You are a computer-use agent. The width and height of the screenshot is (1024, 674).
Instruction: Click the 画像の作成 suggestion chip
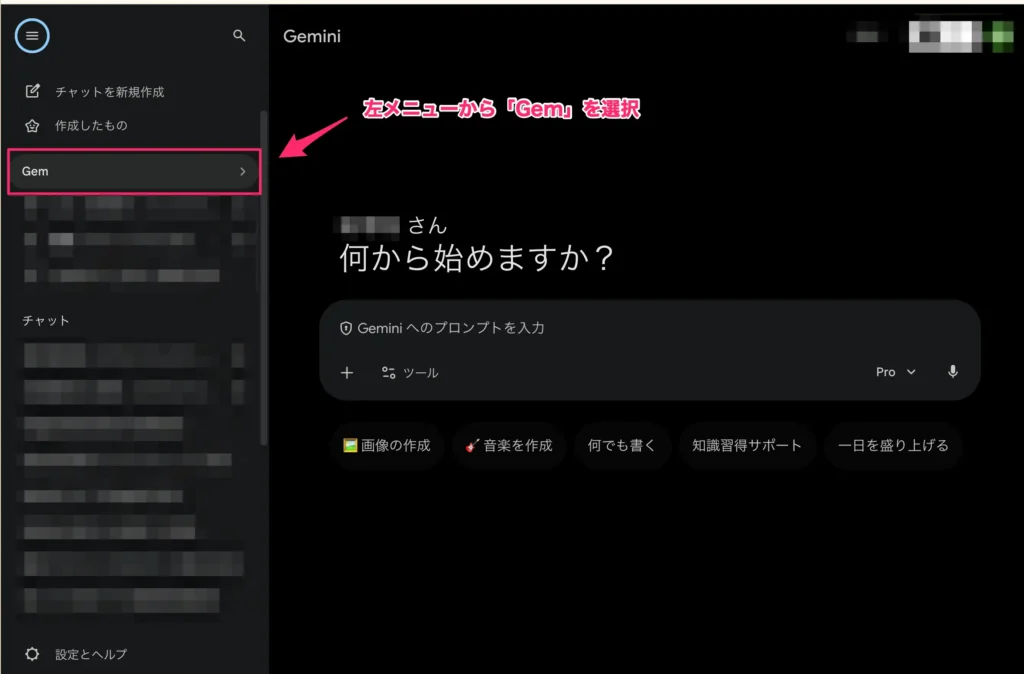tap(387, 445)
